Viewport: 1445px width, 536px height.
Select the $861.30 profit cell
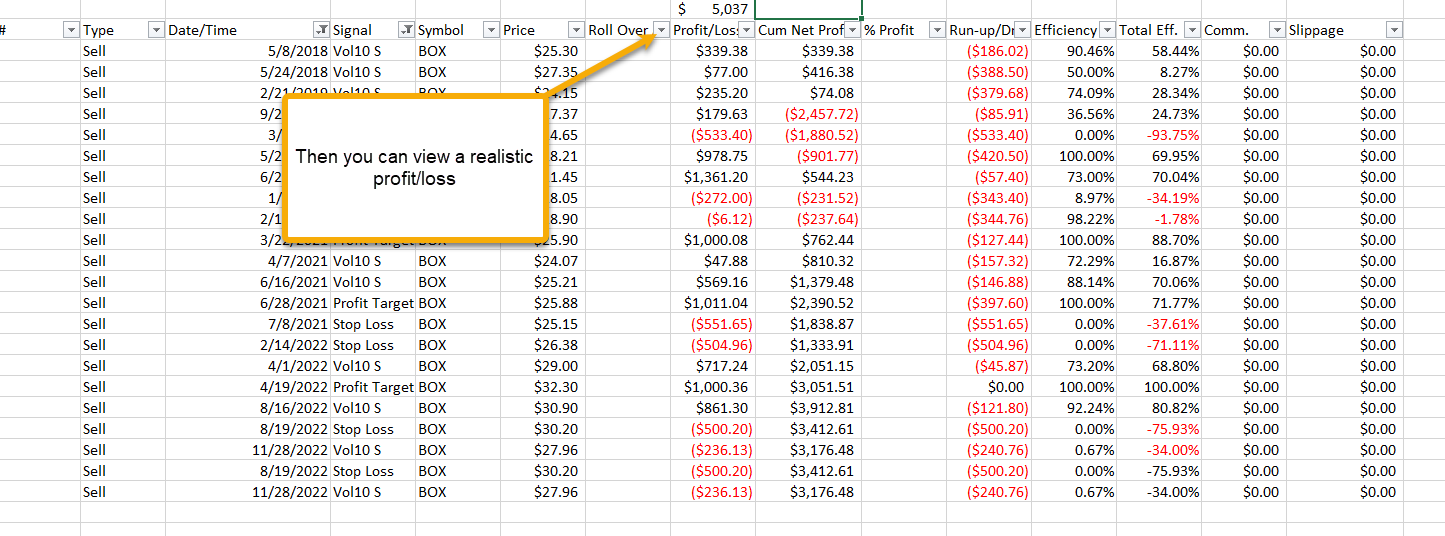pyautogui.click(x=713, y=408)
